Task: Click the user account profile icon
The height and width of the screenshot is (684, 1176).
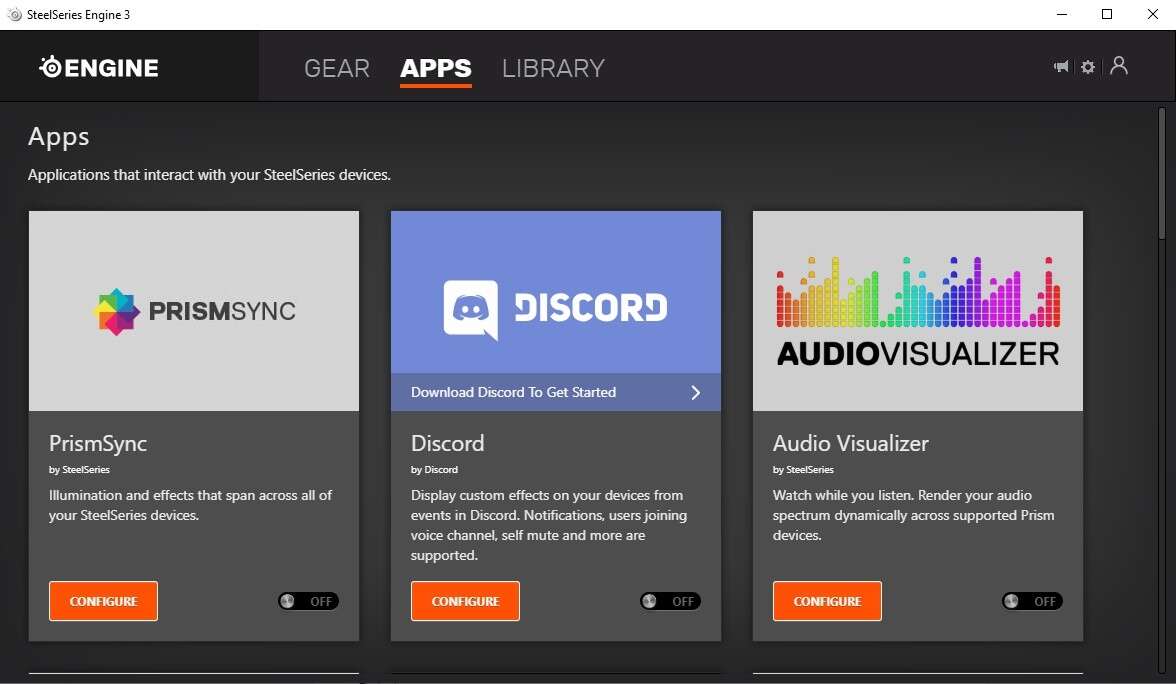Action: pyautogui.click(x=1119, y=66)
